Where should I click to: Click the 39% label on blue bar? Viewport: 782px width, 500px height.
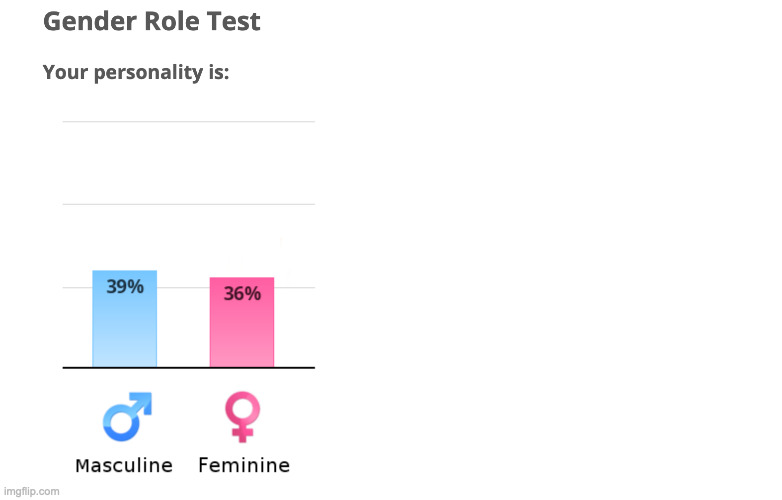[125, 287]
